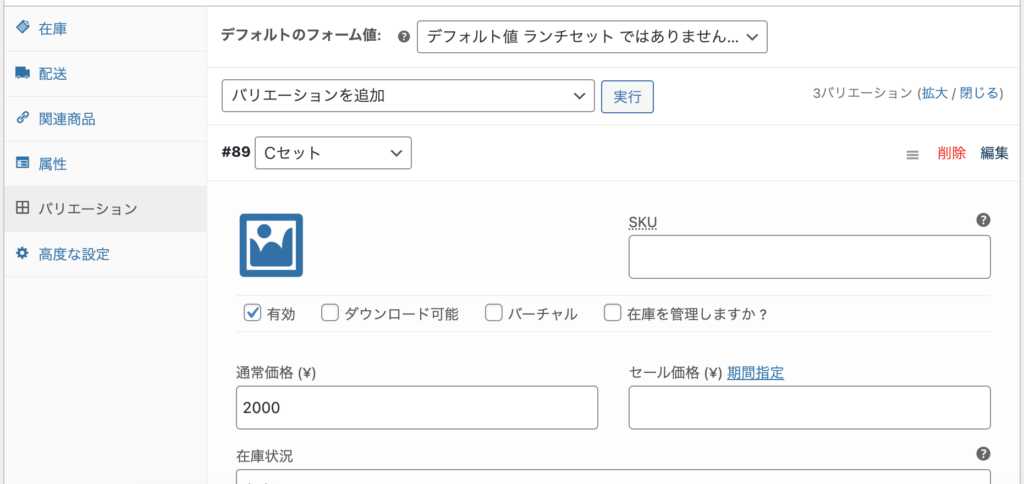Image resolution: width=1024 pixels, height=484 pixels.
Task: Click the variation image placeholder thumbnail
Action: coord(271,245)
